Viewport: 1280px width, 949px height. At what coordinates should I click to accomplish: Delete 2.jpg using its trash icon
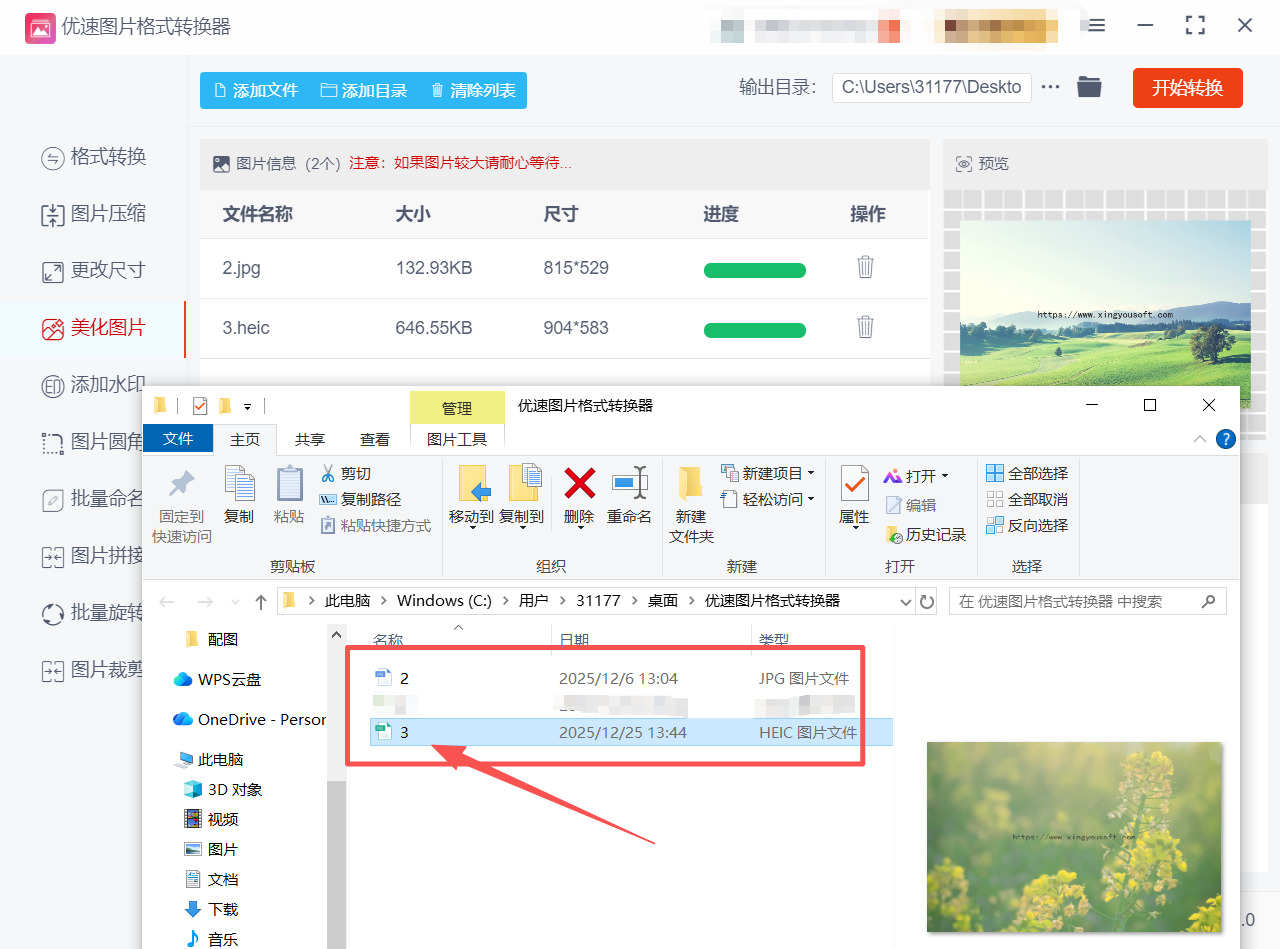[x=864, y=267]
